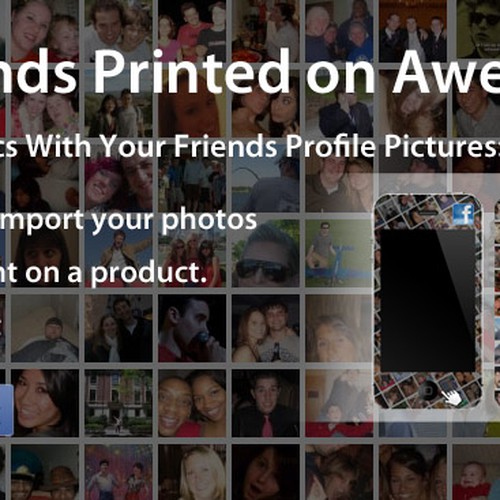The image size is (500, 500).
Task: Open the close-up photo of the man in sunglasses
Action: tap(265, 253)
